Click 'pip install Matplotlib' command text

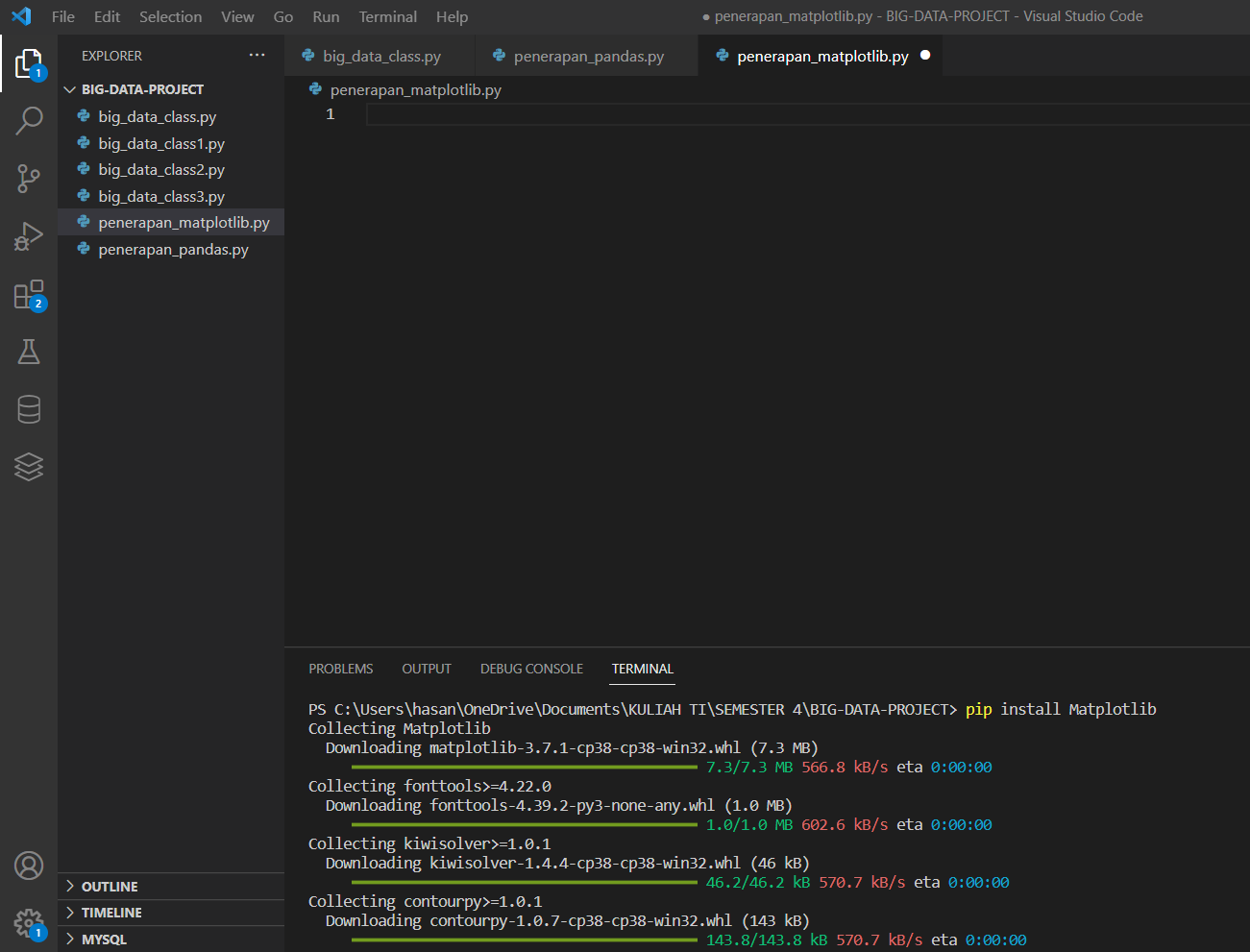point(1061,709)
